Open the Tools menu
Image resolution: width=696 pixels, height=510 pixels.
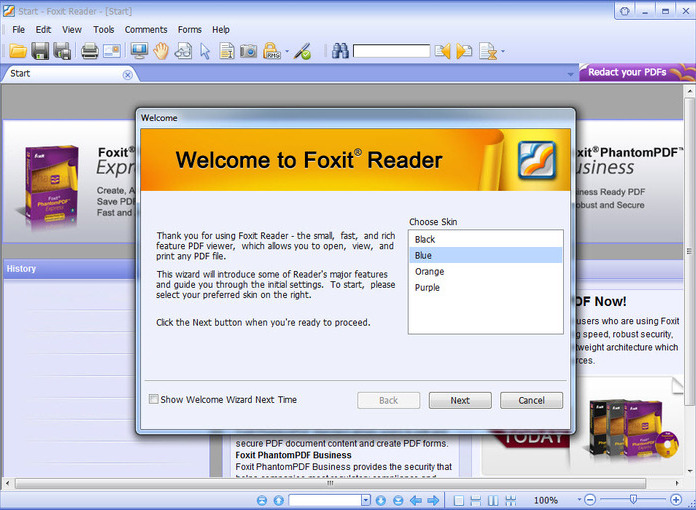pos(103,30)
